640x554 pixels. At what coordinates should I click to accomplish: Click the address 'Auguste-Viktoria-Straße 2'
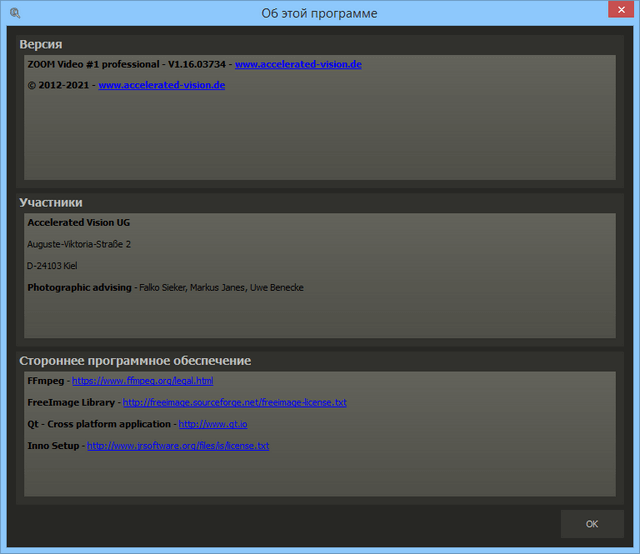[x=79, y=244]
